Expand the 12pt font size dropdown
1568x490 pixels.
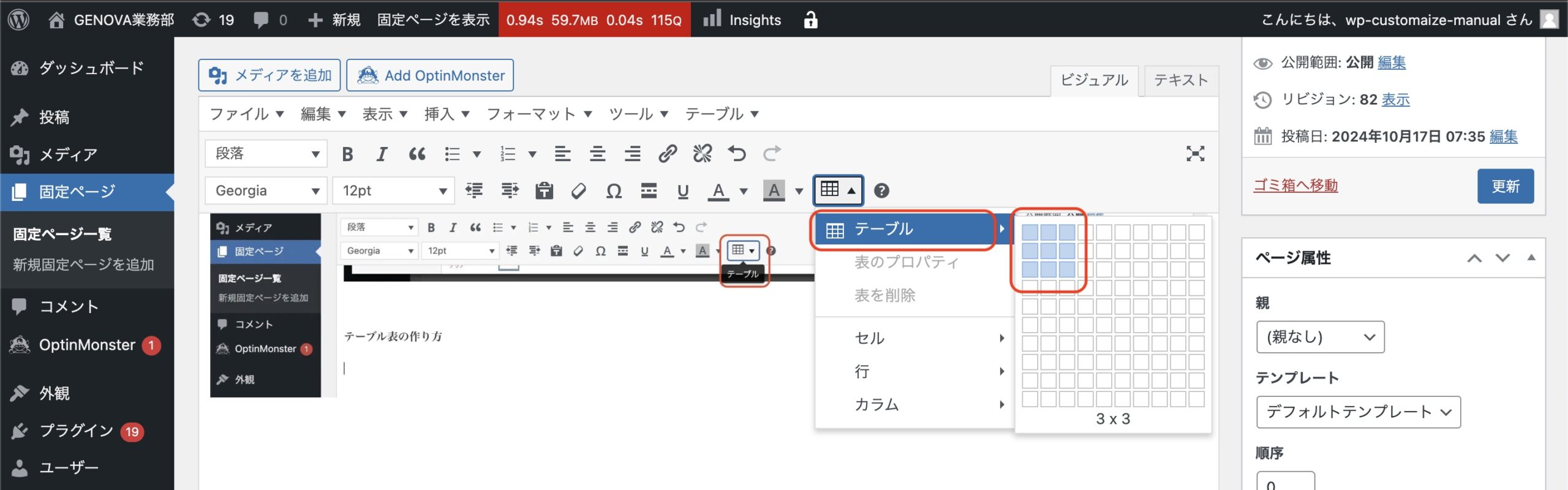[x=393, y=191]
